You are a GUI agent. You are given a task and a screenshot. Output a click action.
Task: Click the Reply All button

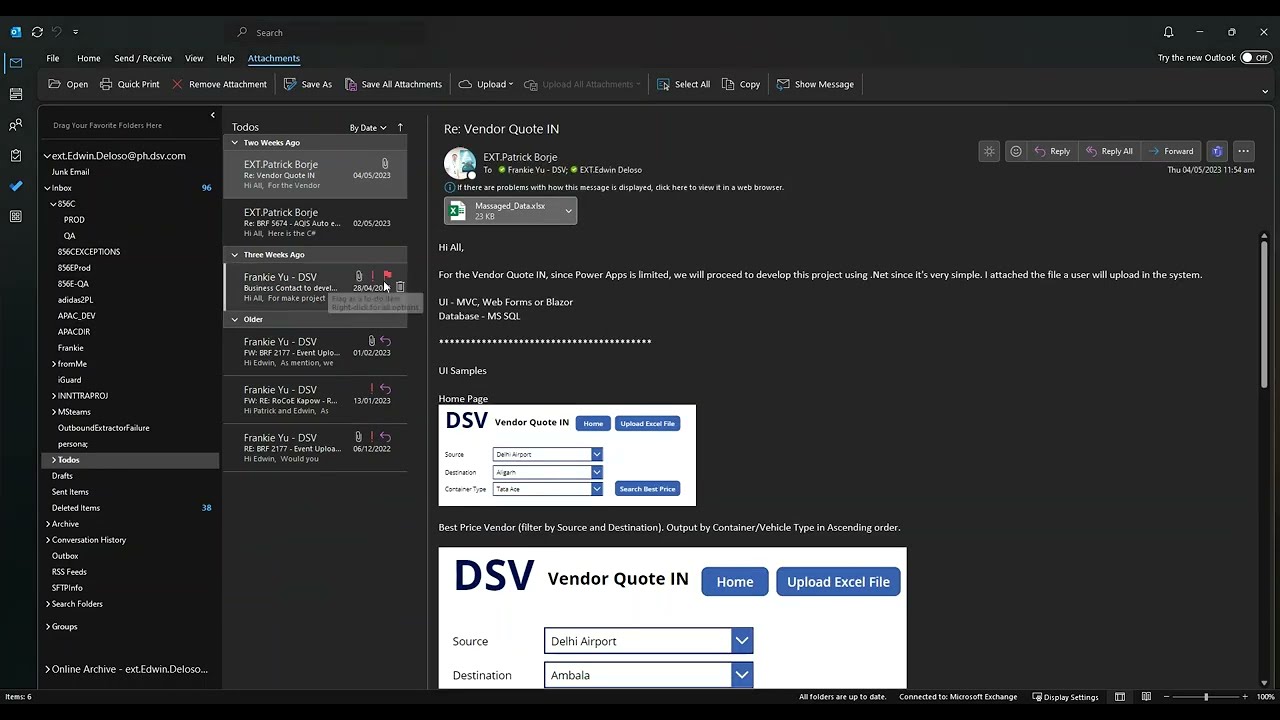[1110, 151]
